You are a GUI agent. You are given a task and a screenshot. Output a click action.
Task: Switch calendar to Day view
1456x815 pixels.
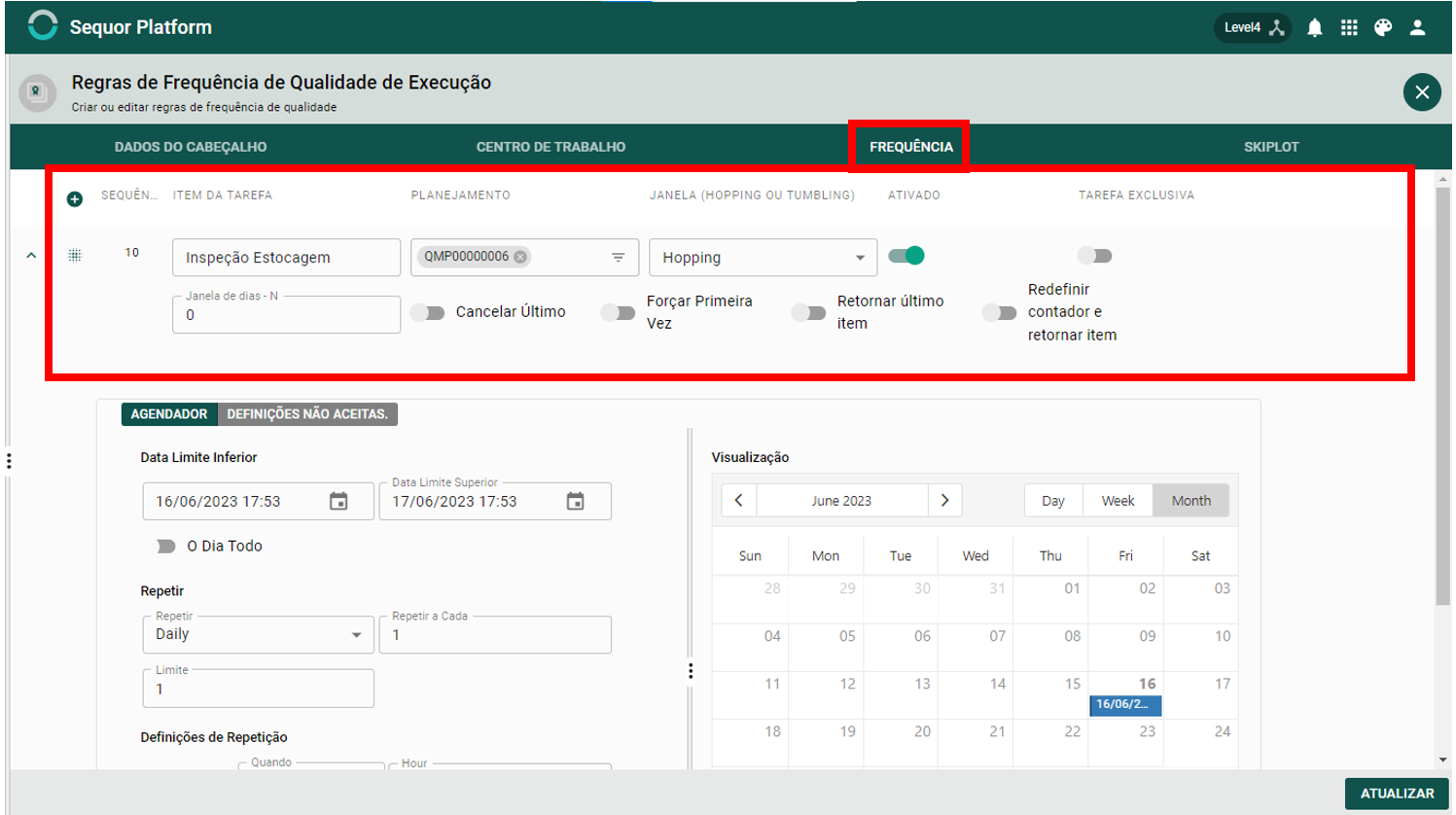coord(1053,501)
